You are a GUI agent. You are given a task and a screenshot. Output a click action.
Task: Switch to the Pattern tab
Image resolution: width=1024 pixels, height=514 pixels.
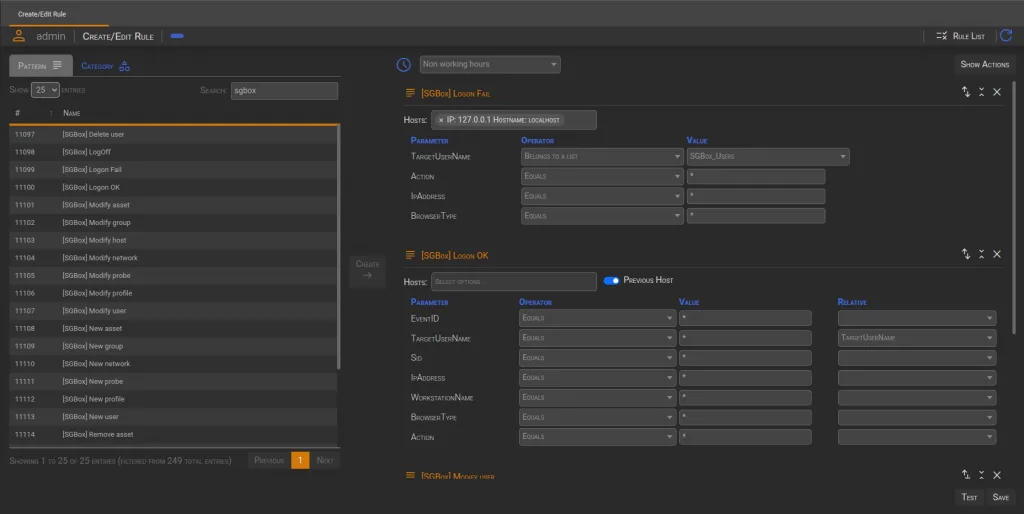pyautogui.click(x=40, y=66)
